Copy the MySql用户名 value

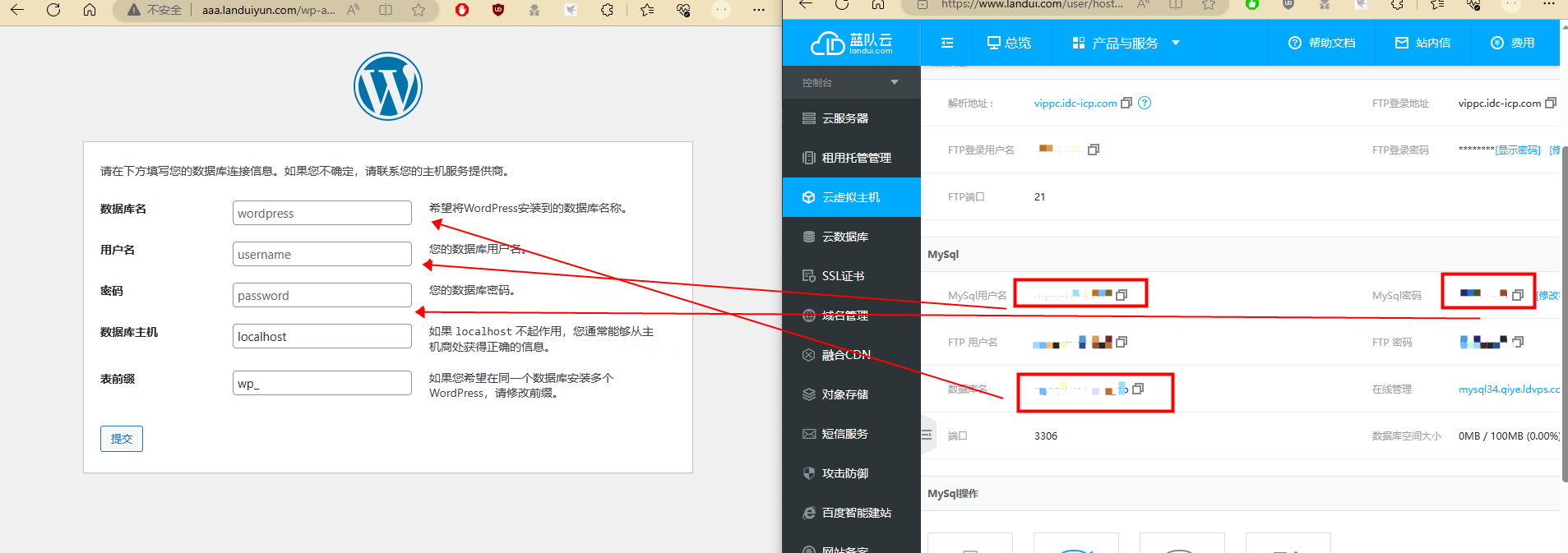click(1122, 295)
